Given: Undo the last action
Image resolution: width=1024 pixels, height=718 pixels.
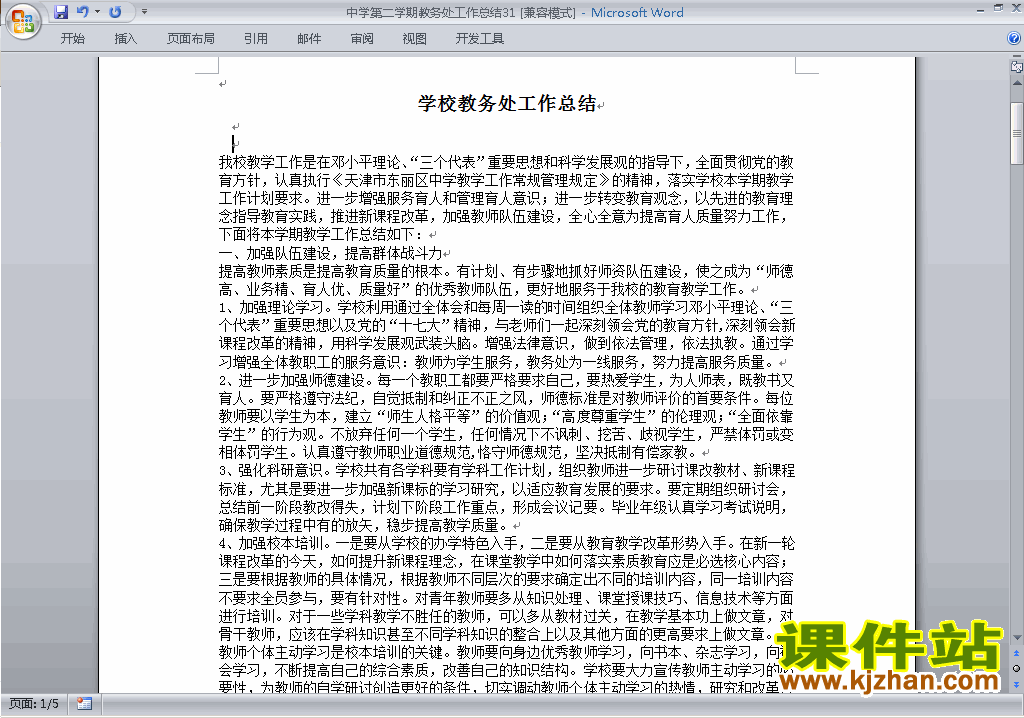Looking at the screenshot, I should pos(82,12).
